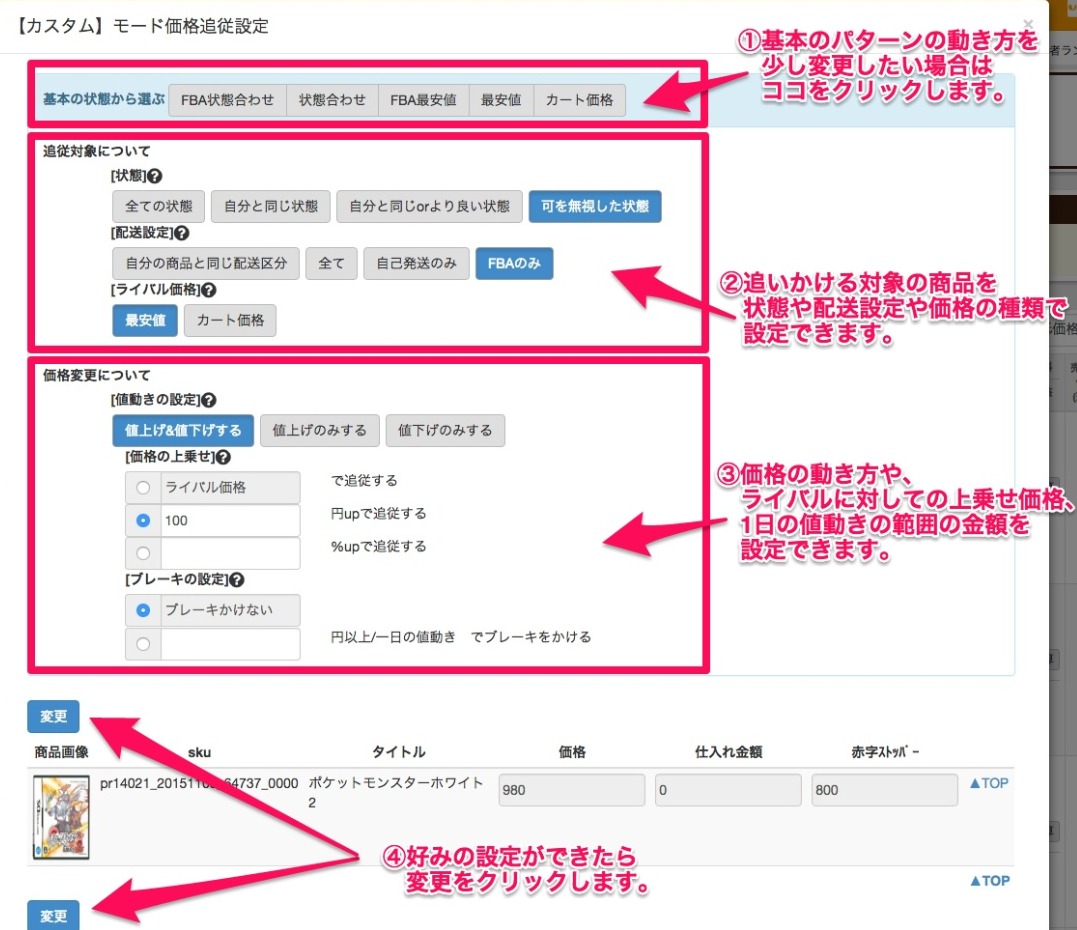The image size is (1077, 930).
Task: Click help icon beside ライバル価格 label
Action: [x=208, y=290]
